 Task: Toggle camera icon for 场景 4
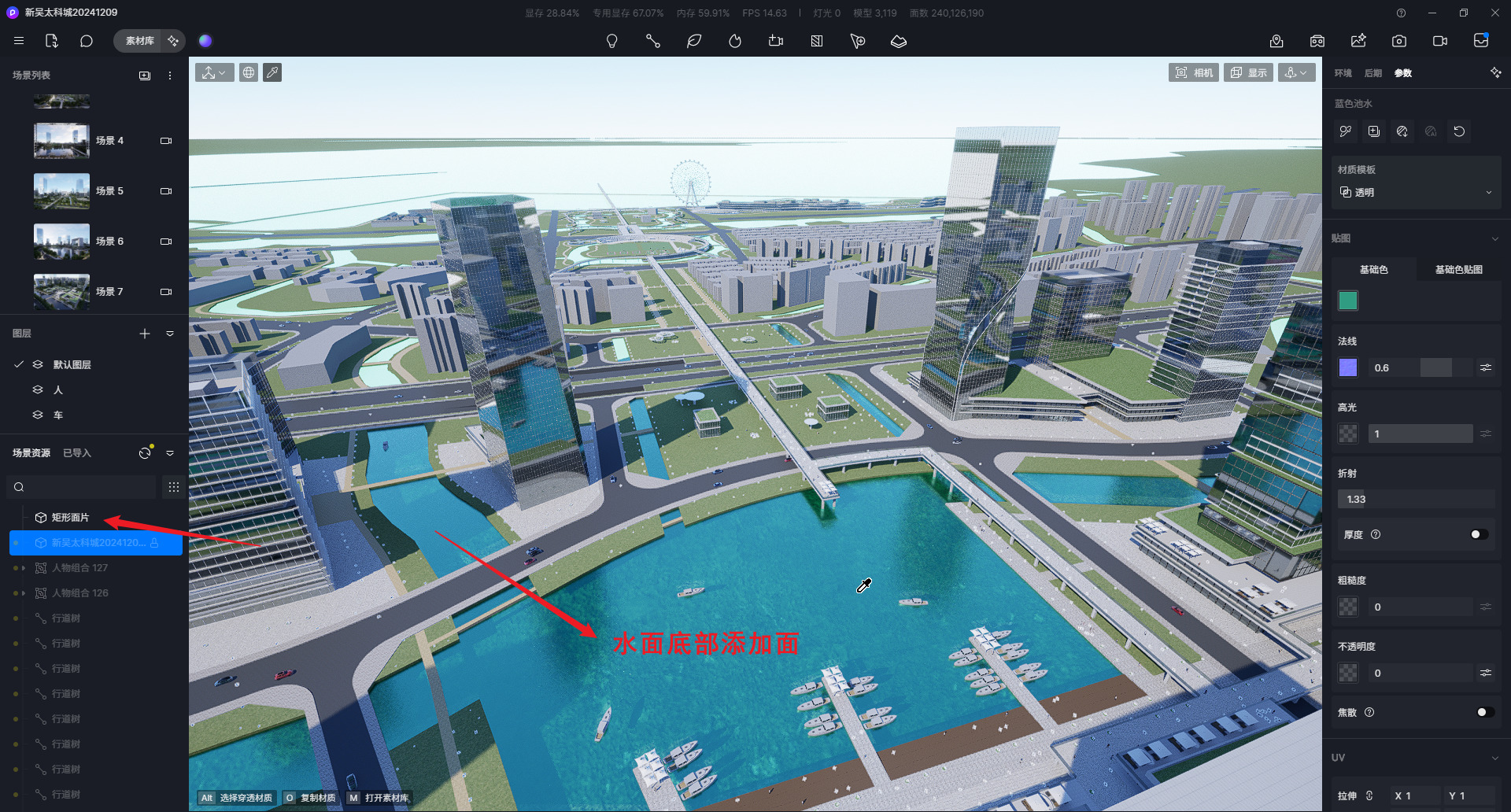(166, 141)
